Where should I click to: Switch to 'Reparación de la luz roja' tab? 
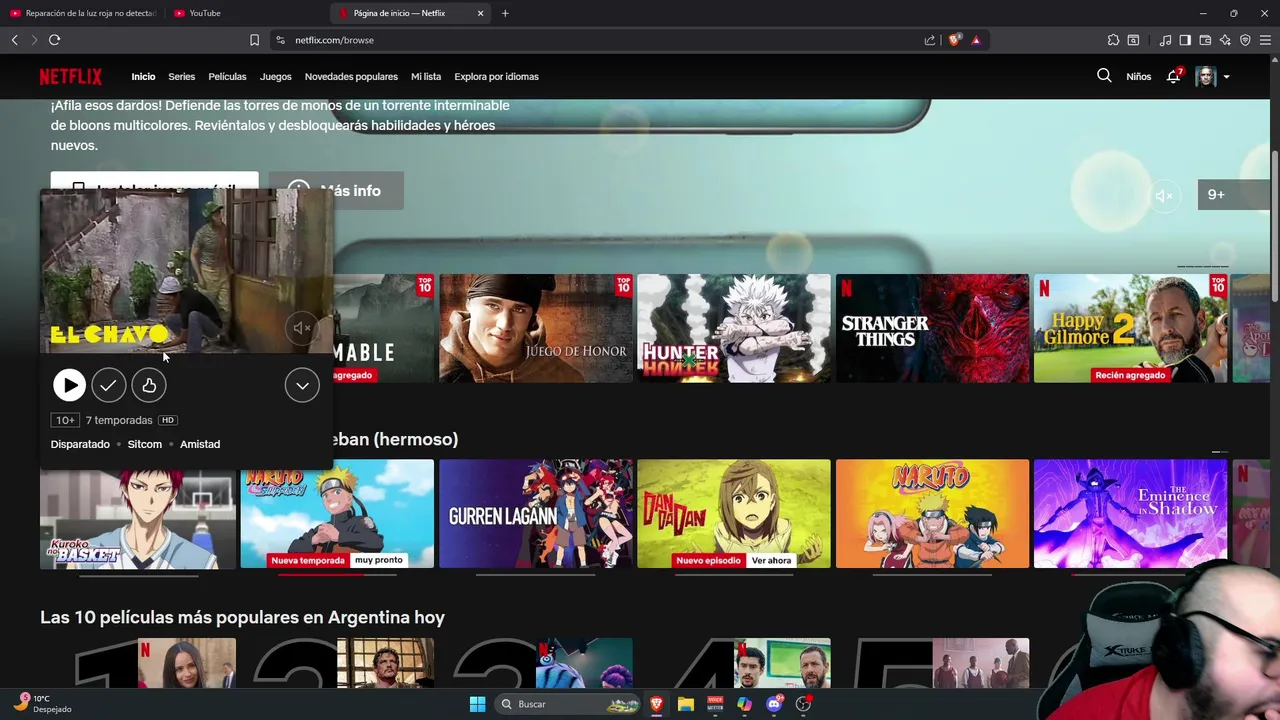click(x=82, y=13)
